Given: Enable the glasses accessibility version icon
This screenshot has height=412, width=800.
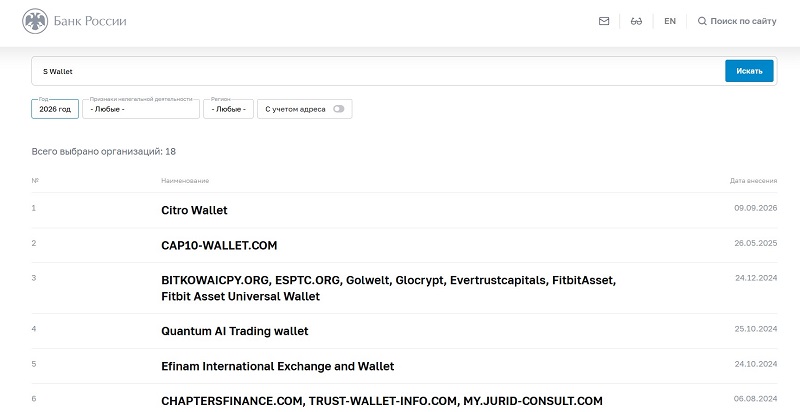Looking at the screenshot, I should pos(636,21).
